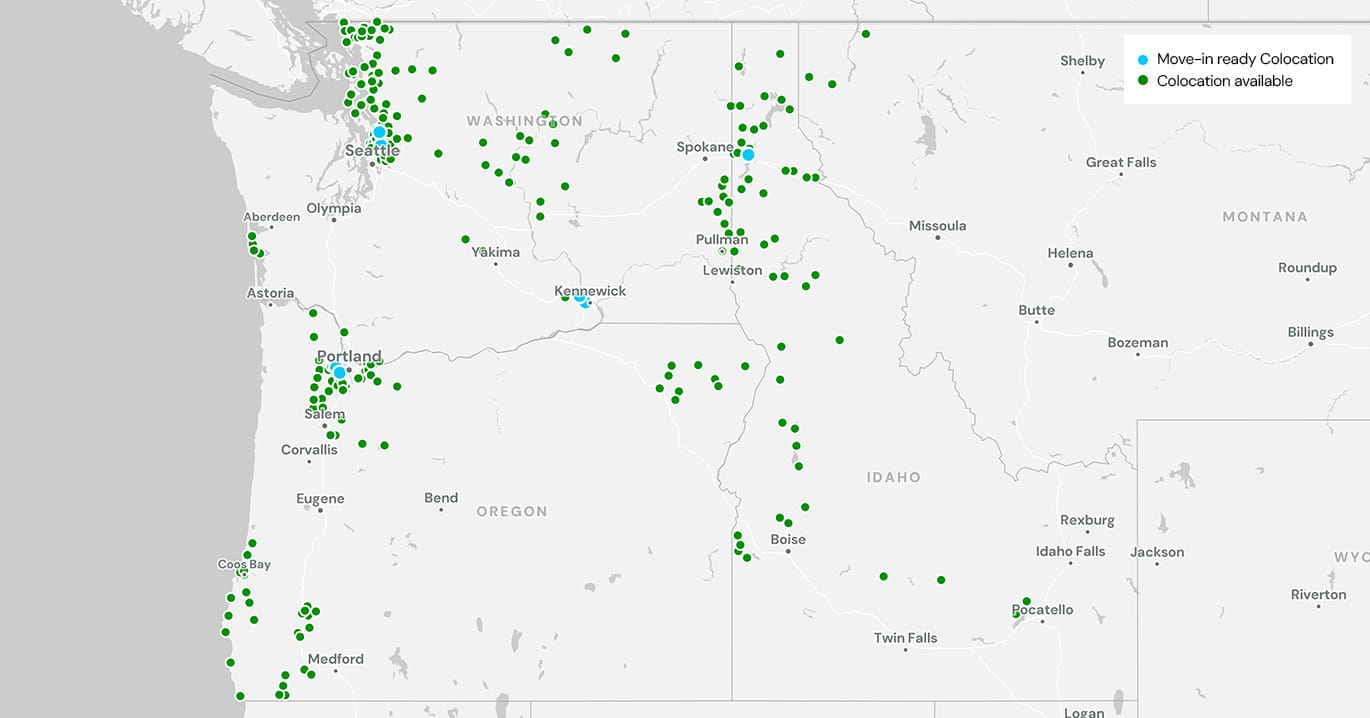Select the green Colocation marker above Boise
The height and width of the screenshot is (718, 1370).
780,517
